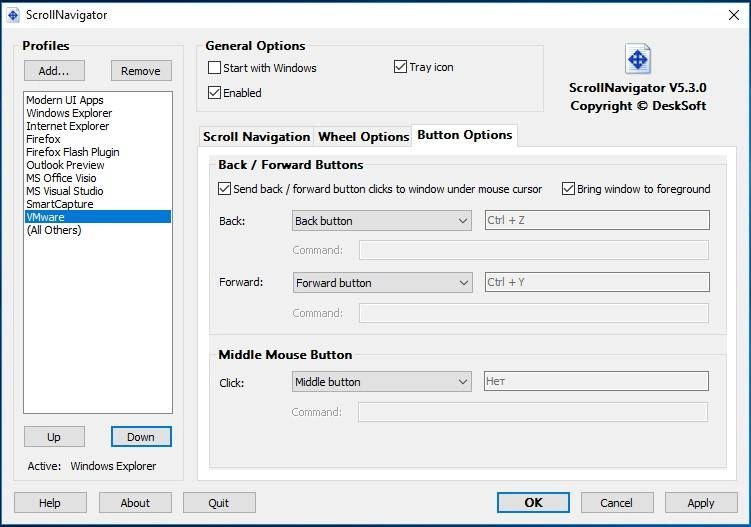Apply the current settings
This screenshot has width=751, height=527.
pyautogui.click(x=701, y=503)
